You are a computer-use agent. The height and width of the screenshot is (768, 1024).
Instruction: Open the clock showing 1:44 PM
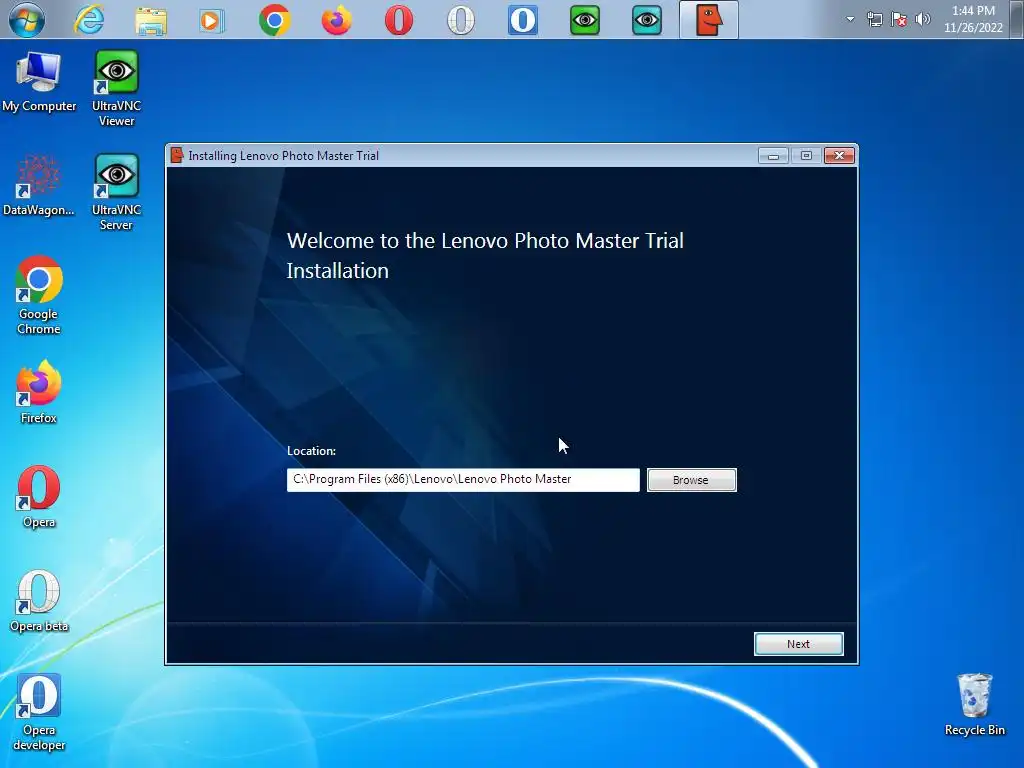tap(973, 19)
